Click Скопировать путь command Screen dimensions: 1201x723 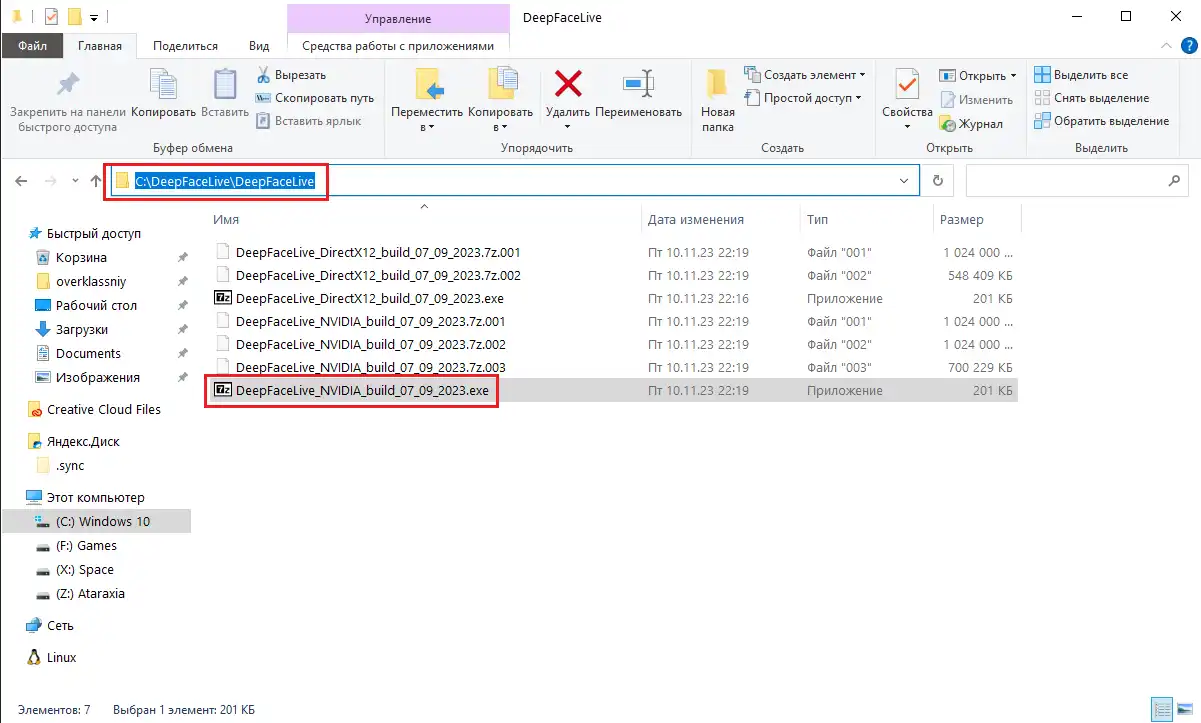tap(315, 98)
